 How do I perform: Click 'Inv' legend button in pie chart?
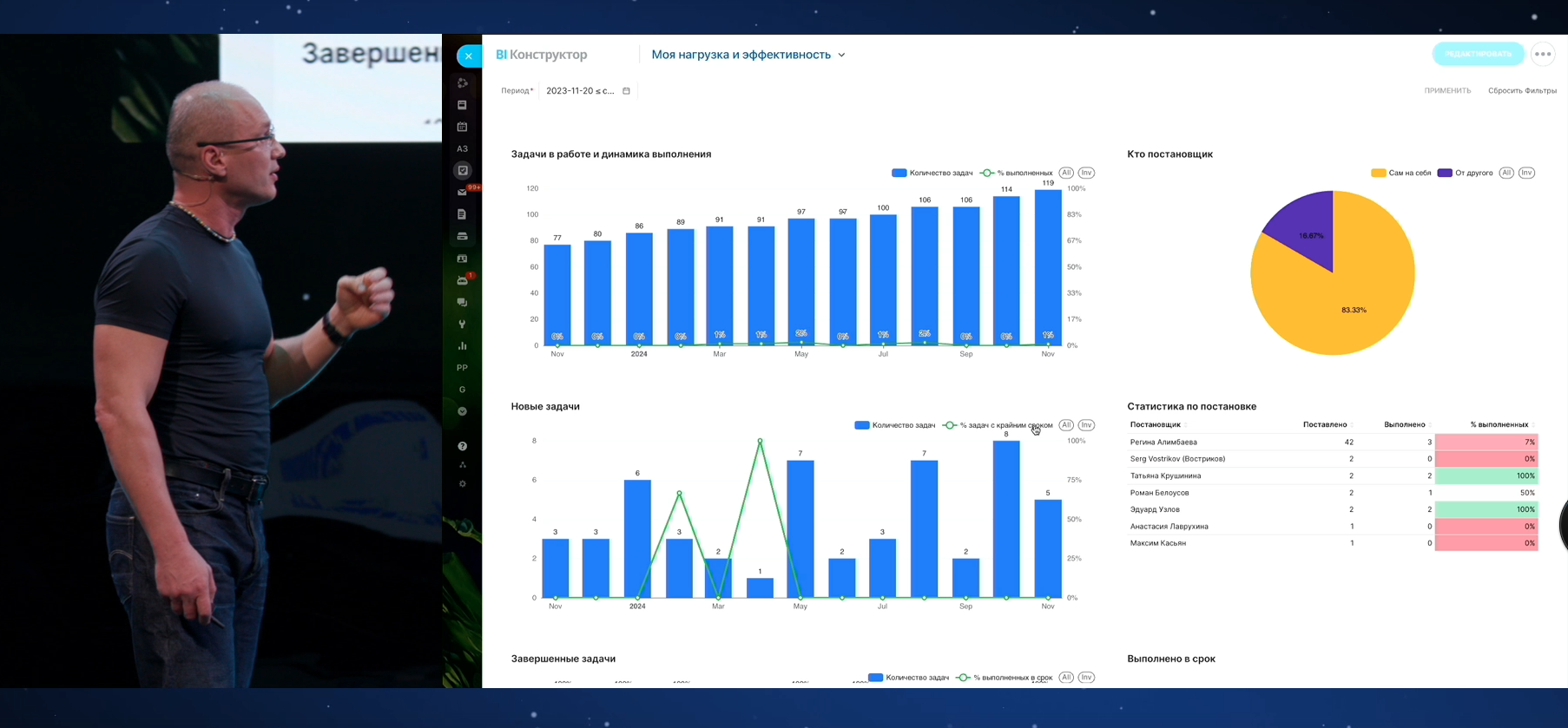pyautogui.click(x=1526, y=173)
